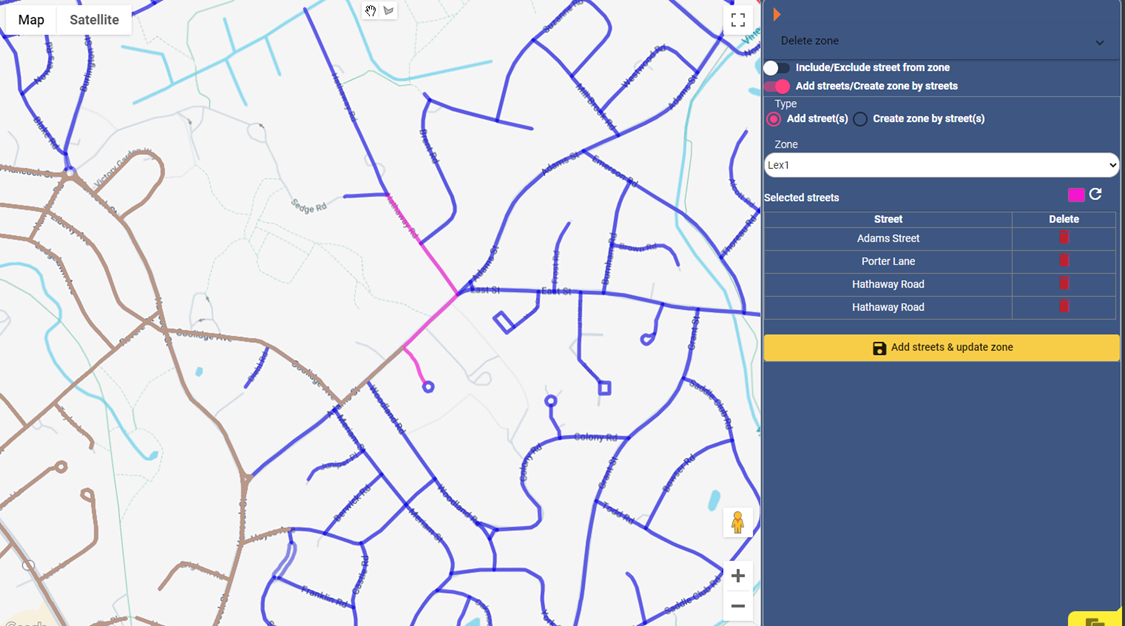Select Create zone by street(s) radio option
Viewport: 1125px width, 626px height.
coord(860,119)
